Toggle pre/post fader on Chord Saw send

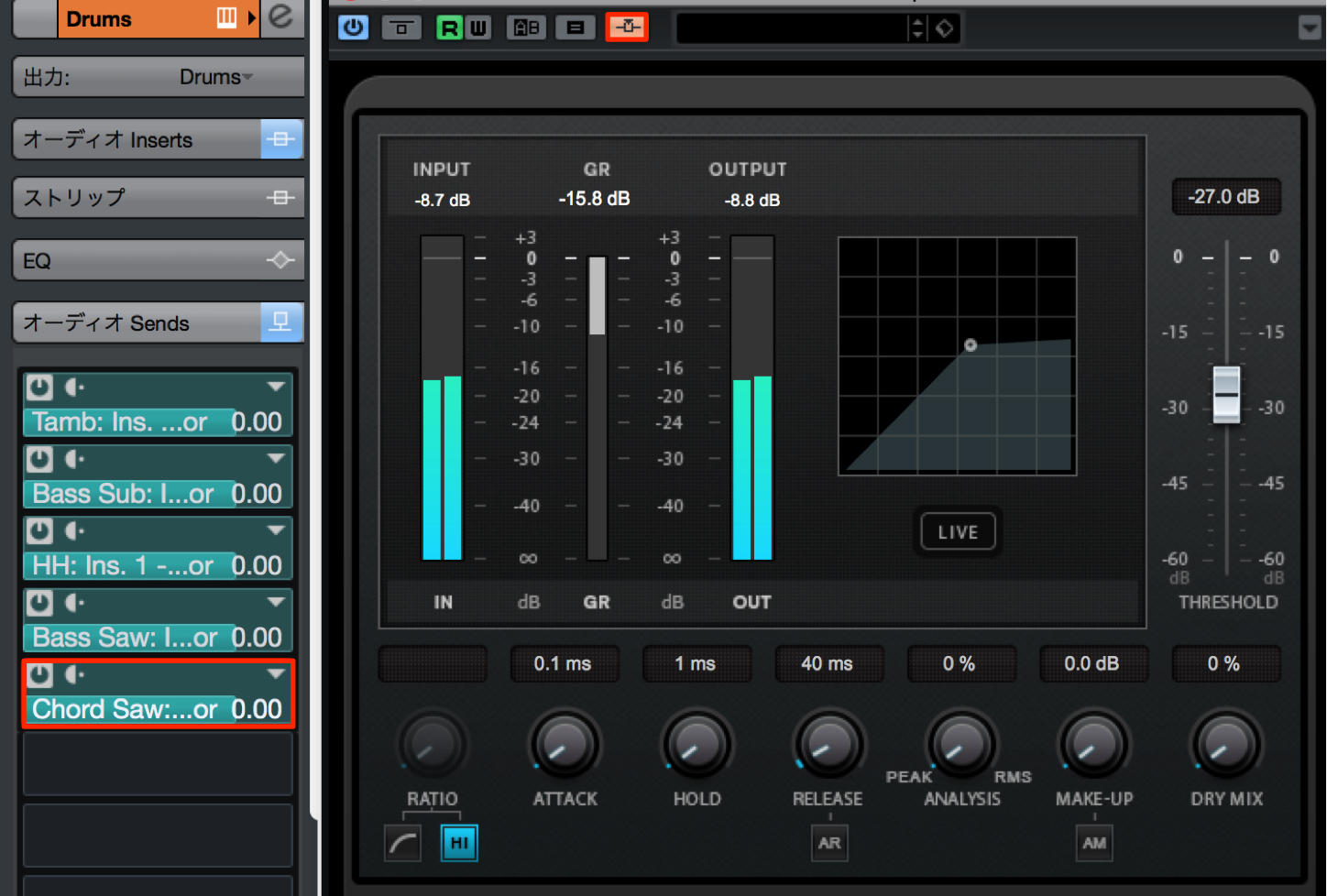pos(74,675)
